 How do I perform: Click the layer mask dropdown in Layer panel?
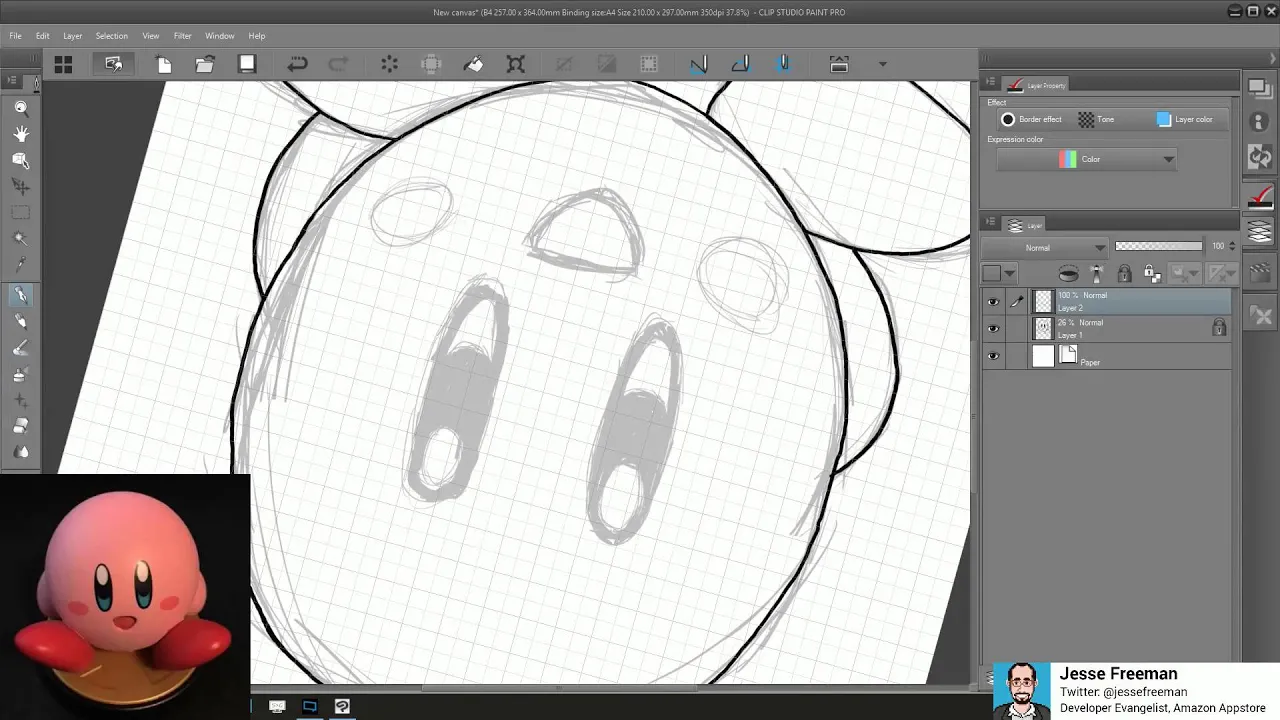1185,274
